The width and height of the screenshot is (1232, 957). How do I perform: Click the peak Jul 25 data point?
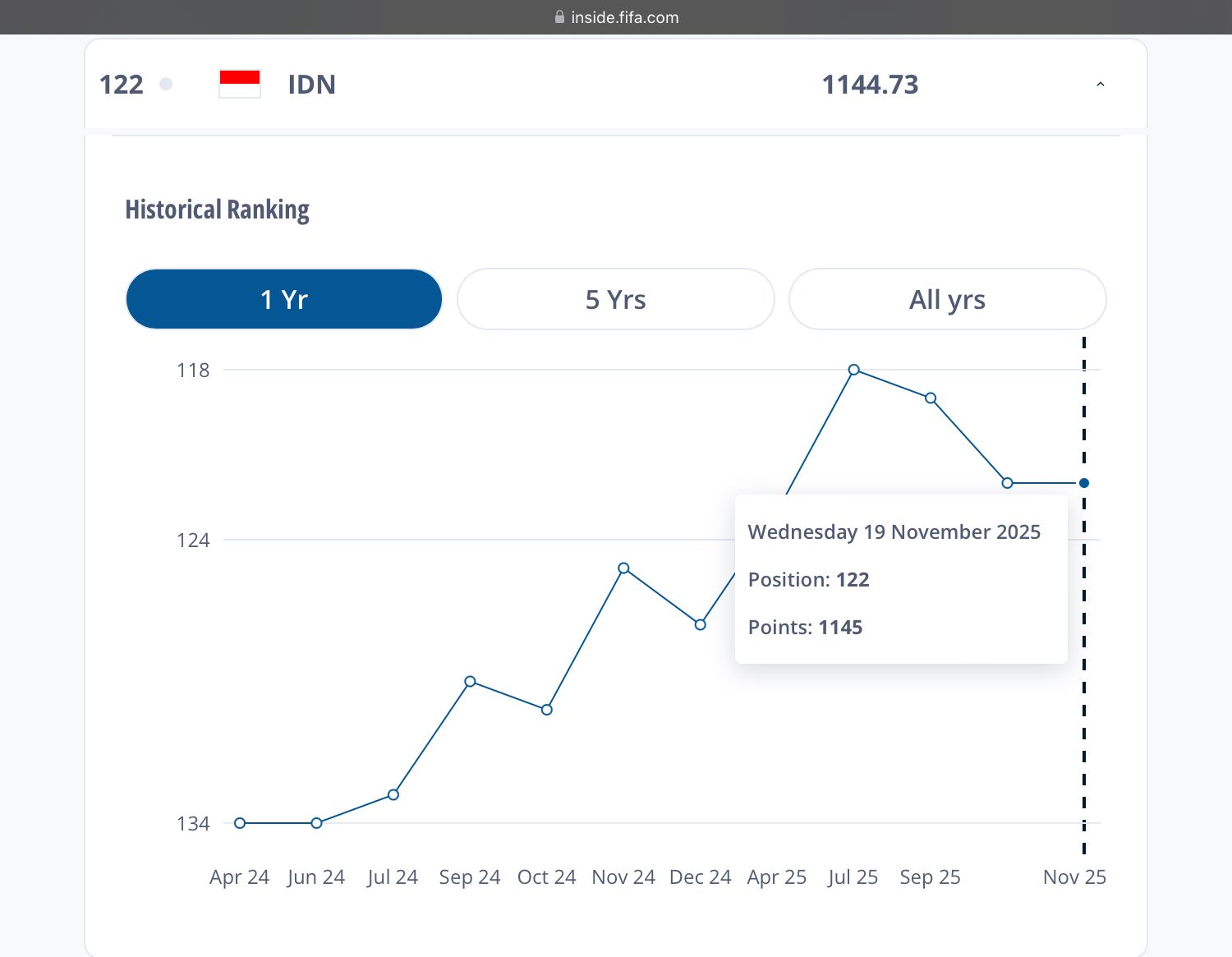[854, 370]
